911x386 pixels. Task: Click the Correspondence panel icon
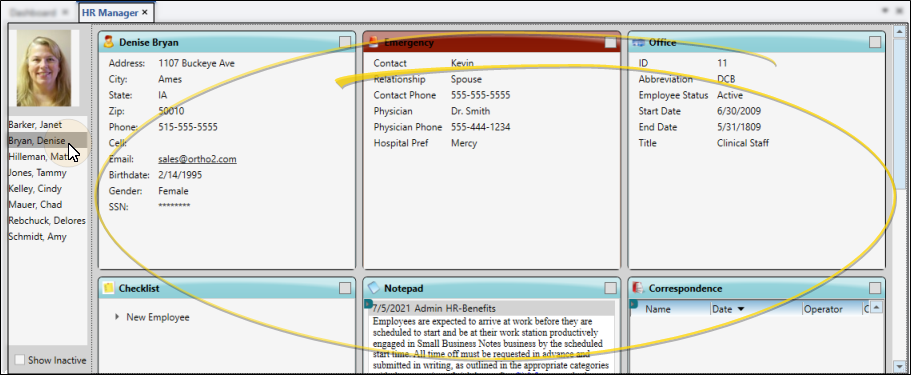[638, 288]
